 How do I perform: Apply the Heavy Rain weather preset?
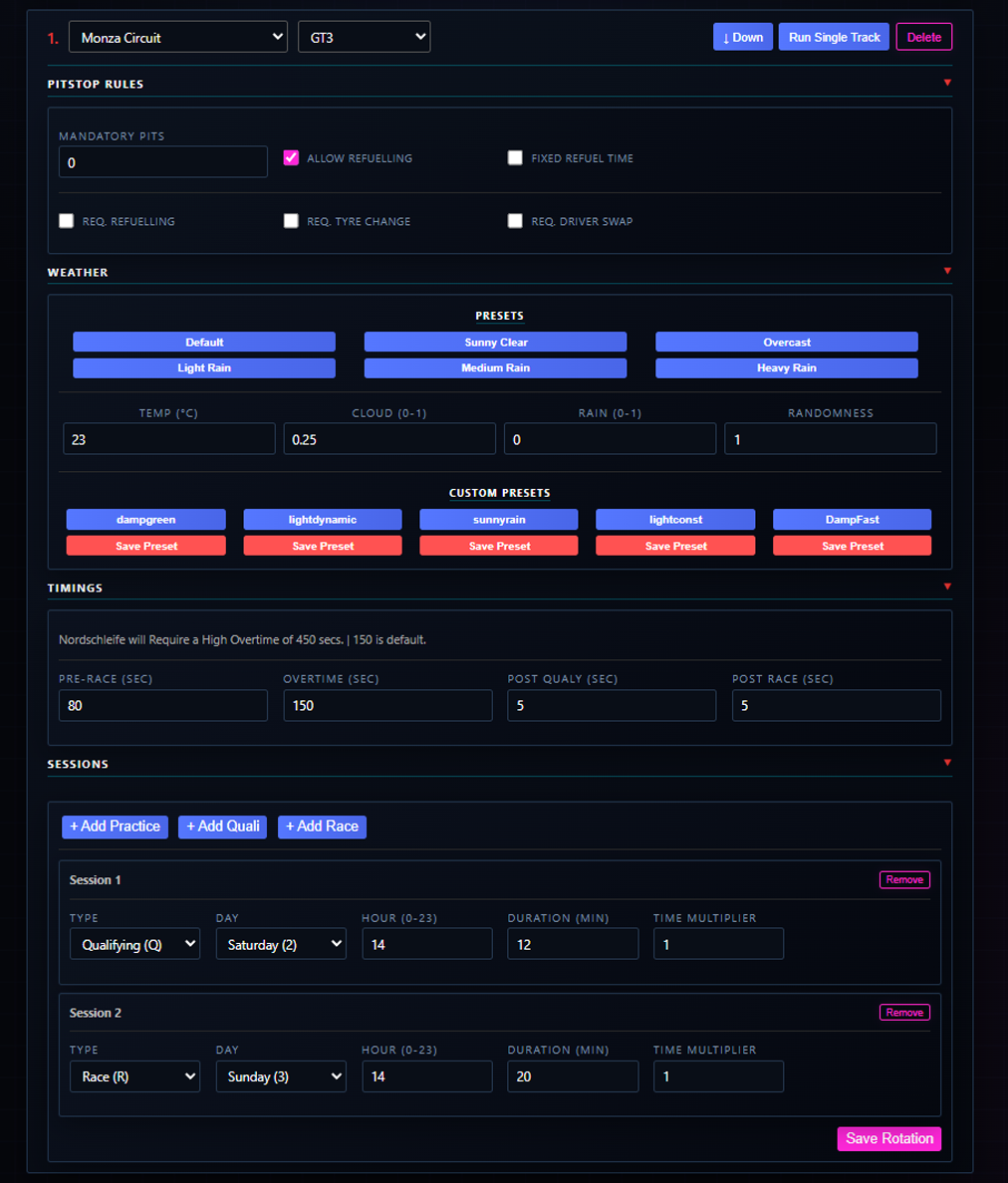point(787,368)
